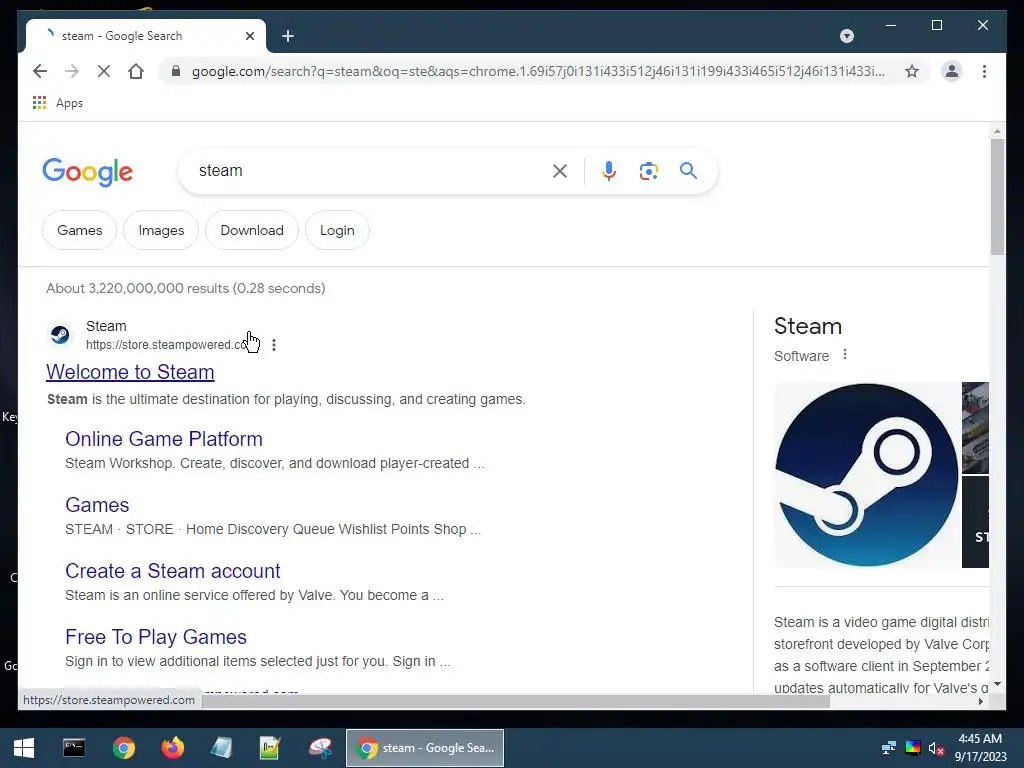Open the Windows Start menu
This screenshot has width=1024, height=768.
tap(24, 748)
